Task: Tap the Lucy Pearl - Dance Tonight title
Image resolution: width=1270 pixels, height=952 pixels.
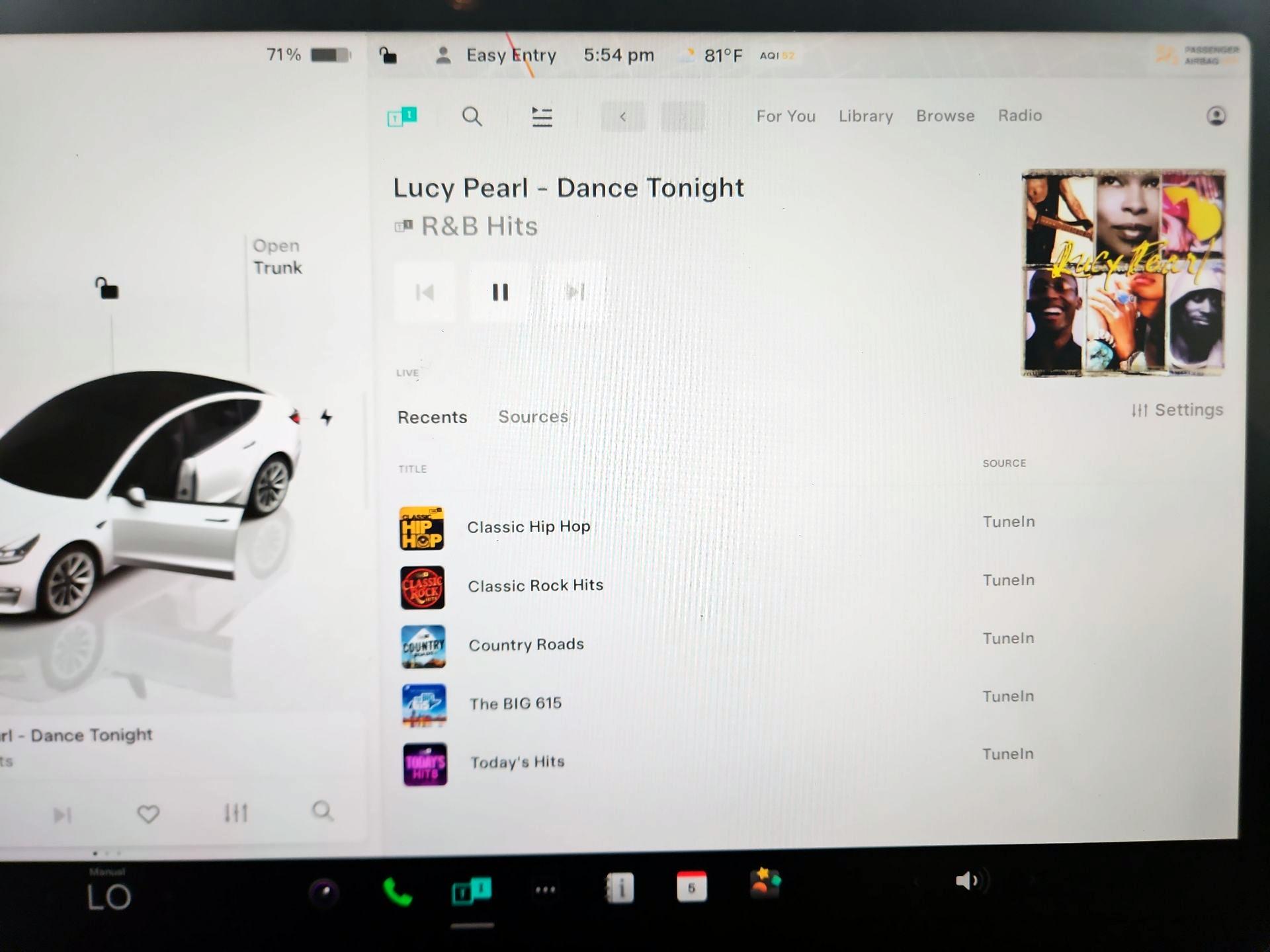Action: pyautogui.click(x=569, y=188)
